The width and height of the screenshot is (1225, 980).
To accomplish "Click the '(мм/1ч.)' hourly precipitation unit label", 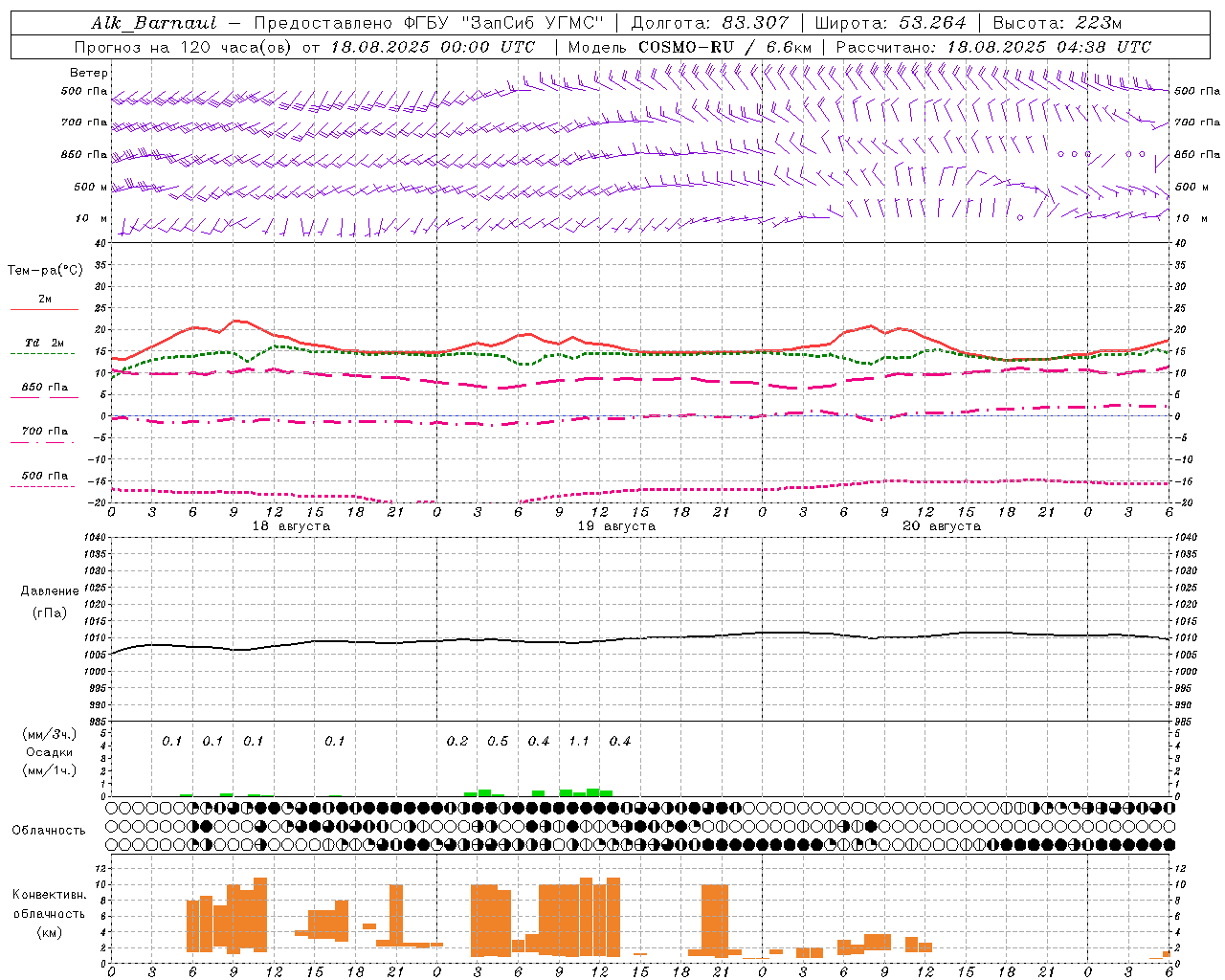I will (49, 770).
